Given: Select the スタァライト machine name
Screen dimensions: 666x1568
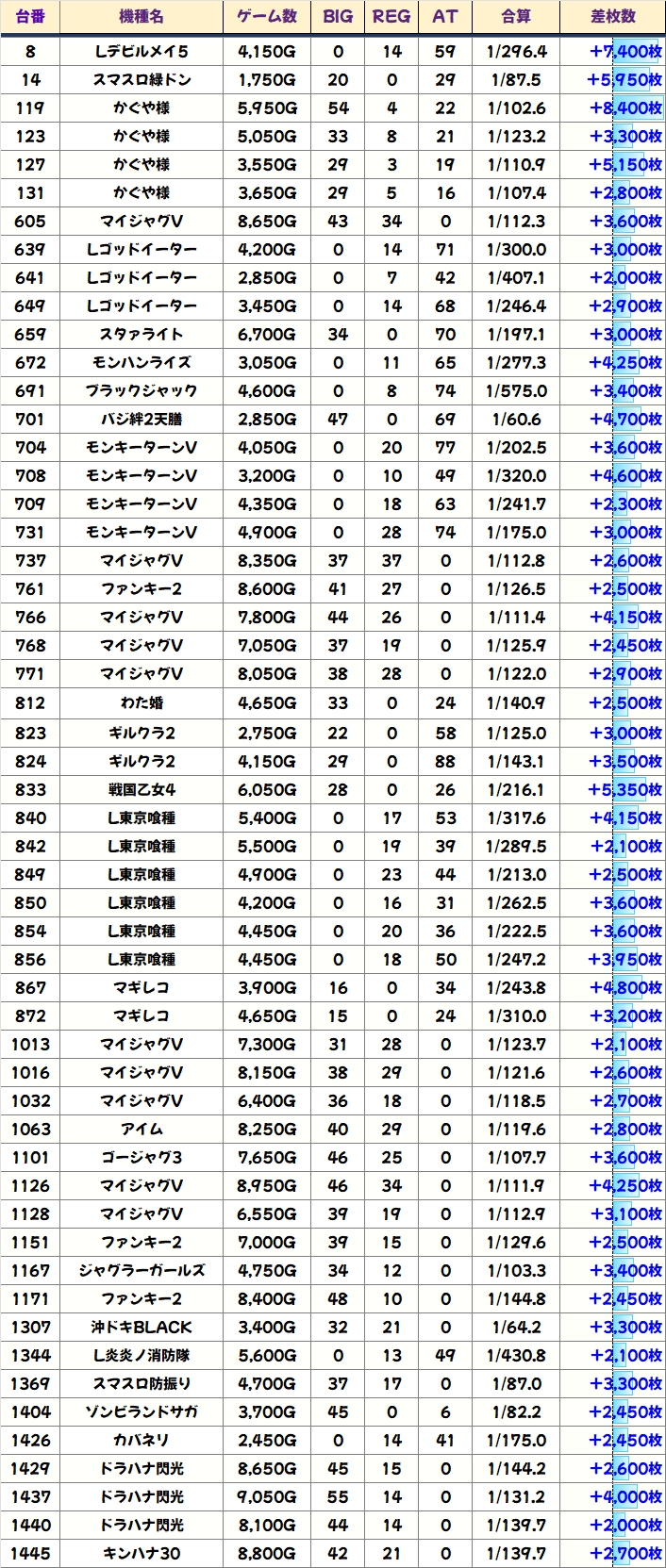Looking at the screenshot, I should point(142,334).
